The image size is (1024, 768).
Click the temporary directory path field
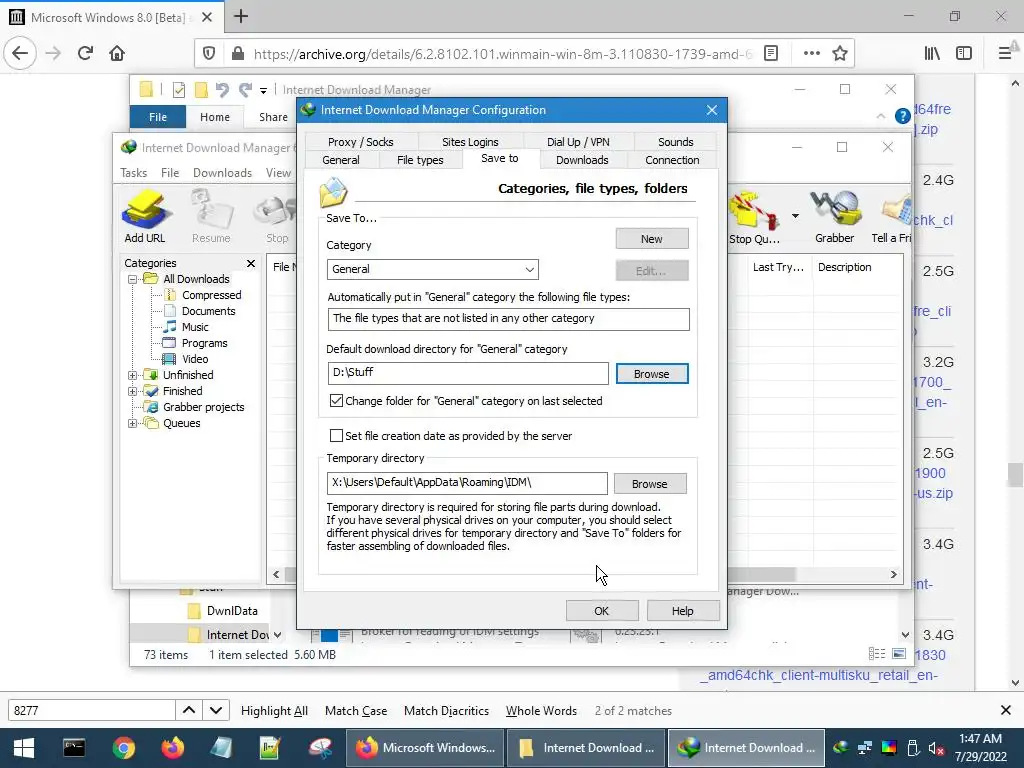pyautogui.click(x=467, y=483)
